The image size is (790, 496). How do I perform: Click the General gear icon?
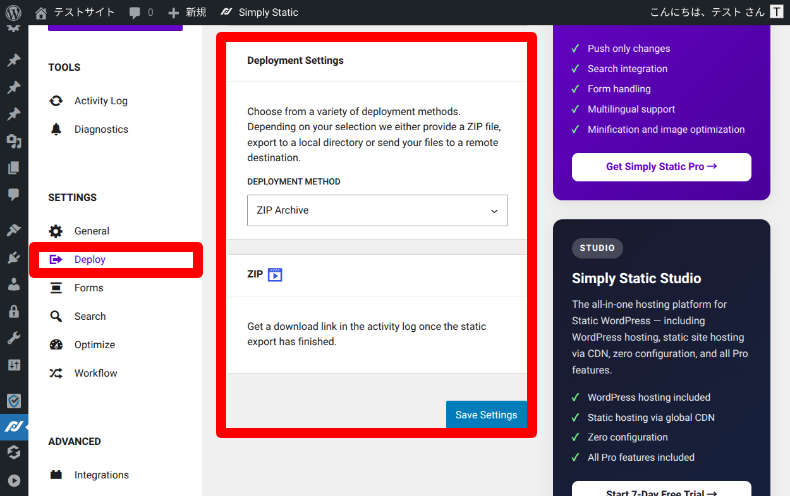[x=56, y=231]
